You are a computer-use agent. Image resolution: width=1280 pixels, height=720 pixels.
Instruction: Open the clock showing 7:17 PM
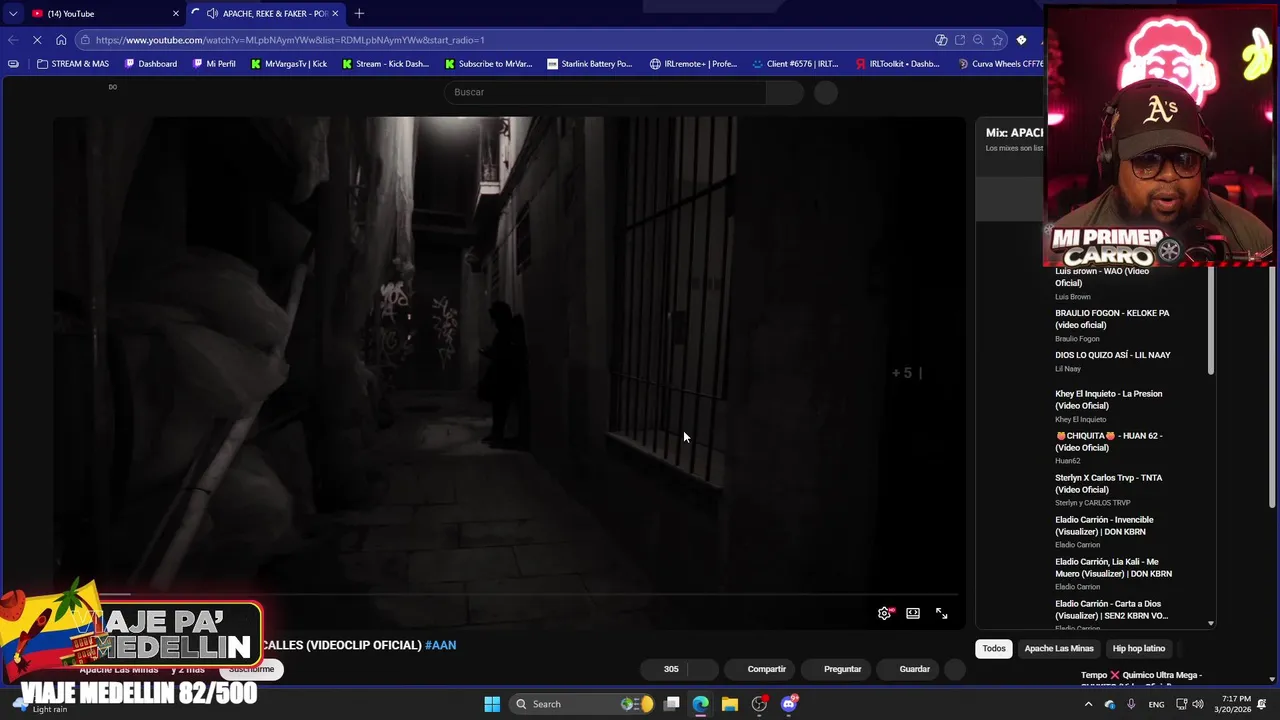click(x=1234, y=704)
